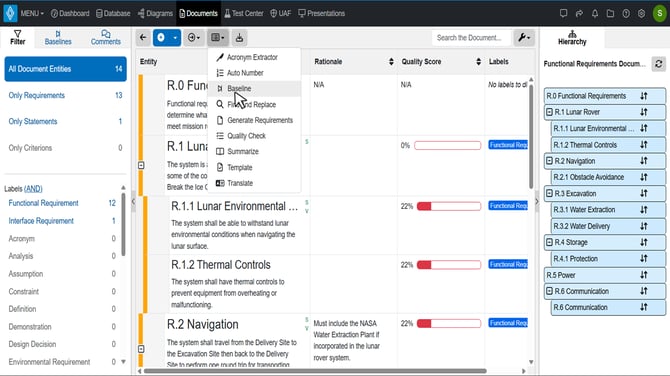The image size is (670, 376).
Task: Filter by Interface Requirement label
Action: pos(41,221)
